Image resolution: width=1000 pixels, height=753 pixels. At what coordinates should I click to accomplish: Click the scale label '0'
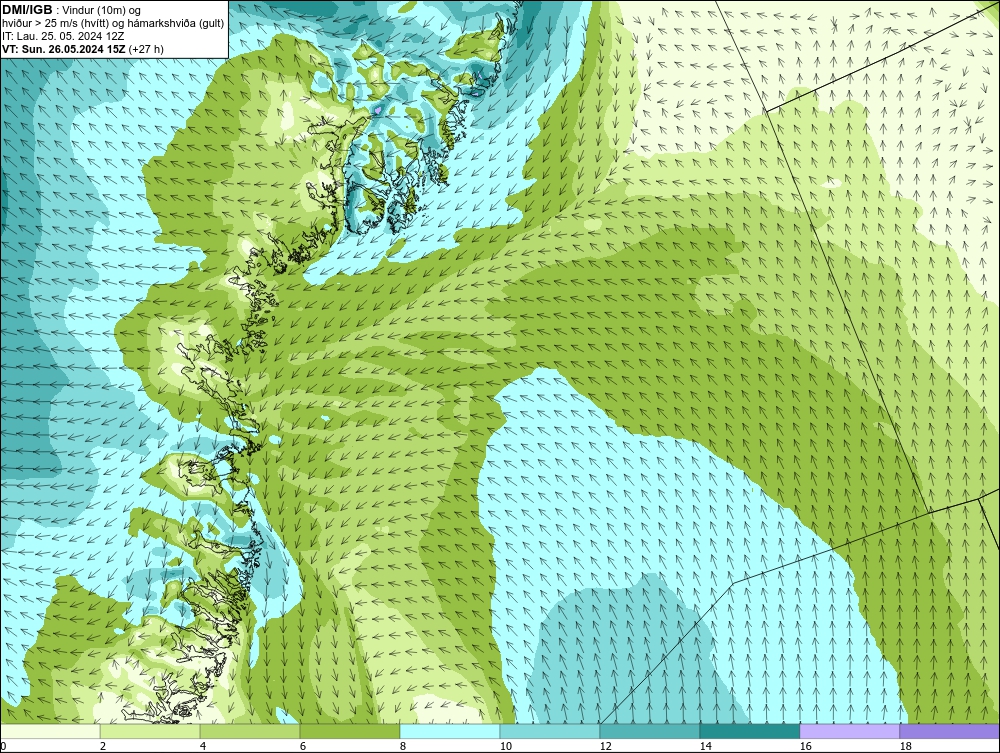[3, 746]
